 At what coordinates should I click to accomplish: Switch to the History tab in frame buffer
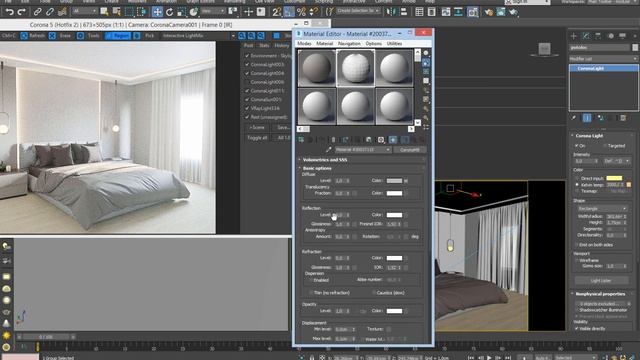click(x=282, y=46)
